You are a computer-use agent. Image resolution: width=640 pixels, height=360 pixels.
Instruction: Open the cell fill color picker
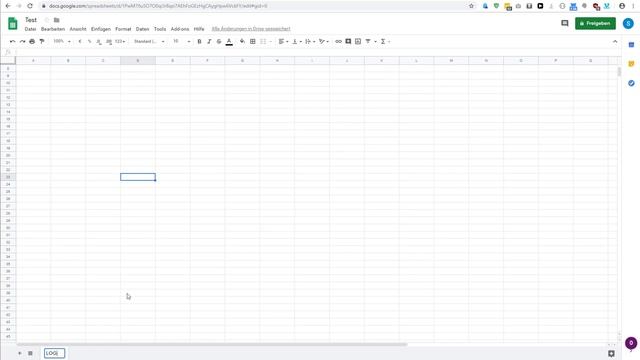(242, 41)
